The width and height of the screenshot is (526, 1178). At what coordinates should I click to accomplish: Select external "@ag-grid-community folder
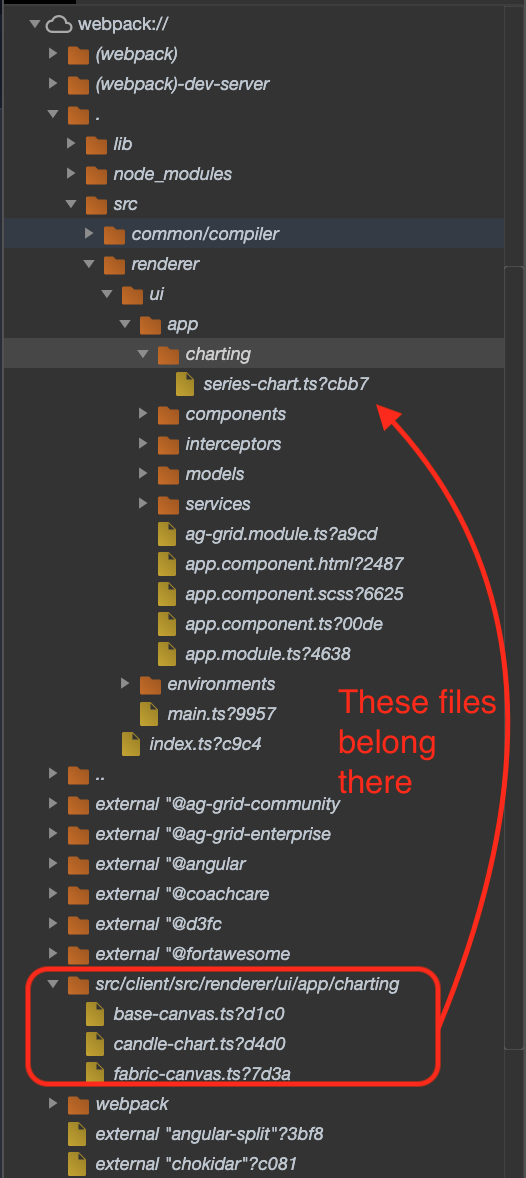pyautogui.click(x=217, y=804)
